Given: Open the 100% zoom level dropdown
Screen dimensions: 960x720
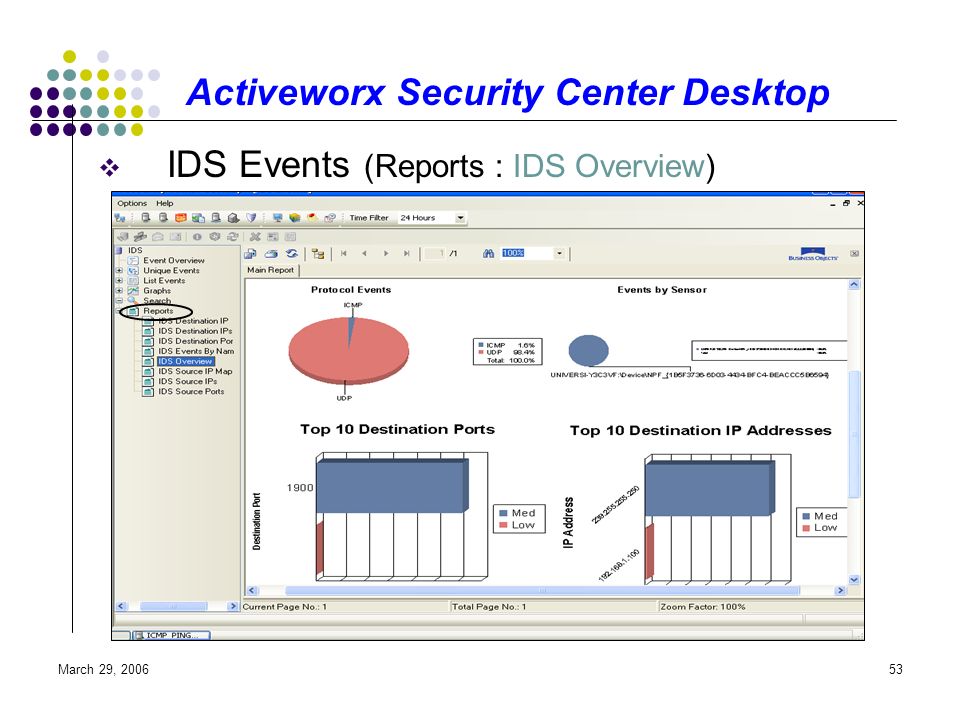Looking at the screenshot, I should (x=559, y=253).
